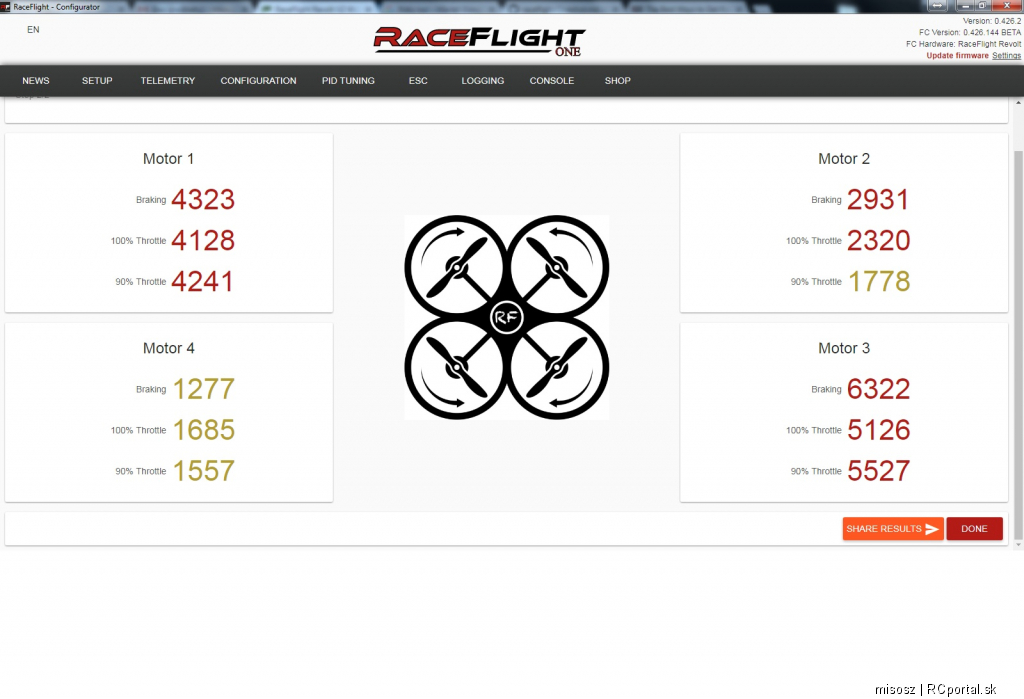Click Motor 1 braking value 4323
This screenshot has height=699, width=1024.
203,200
